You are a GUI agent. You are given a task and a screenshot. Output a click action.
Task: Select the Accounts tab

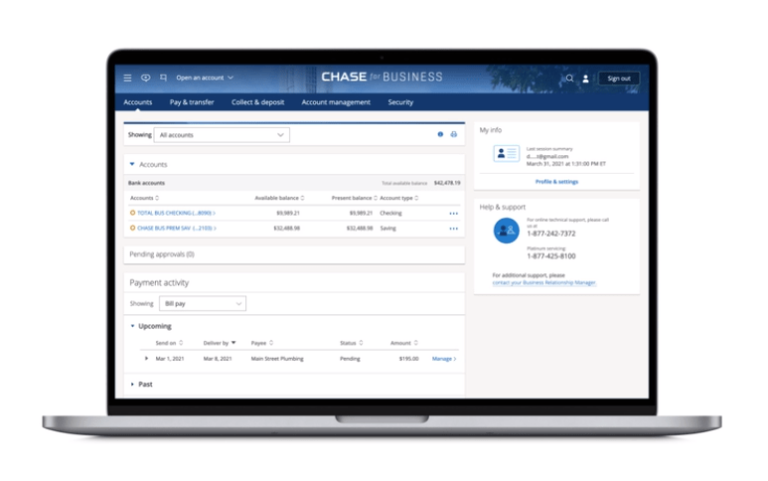[x=138, y=102]
